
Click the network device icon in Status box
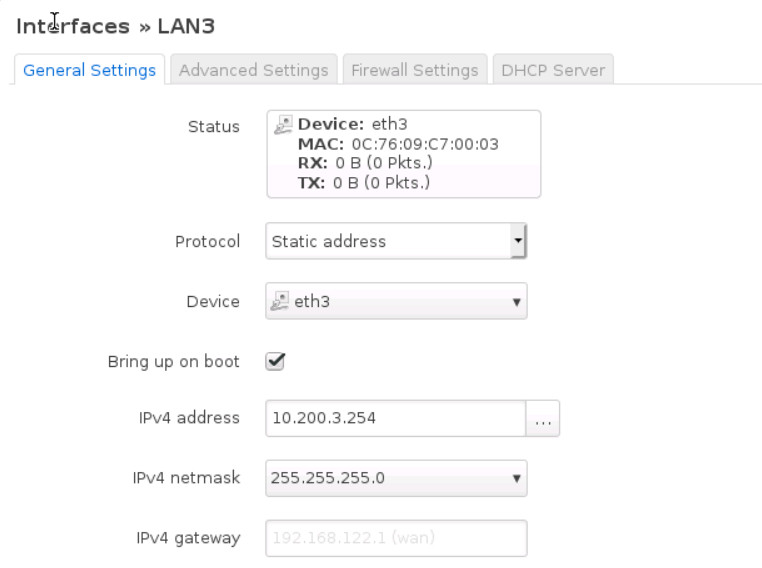coord(284,125)
